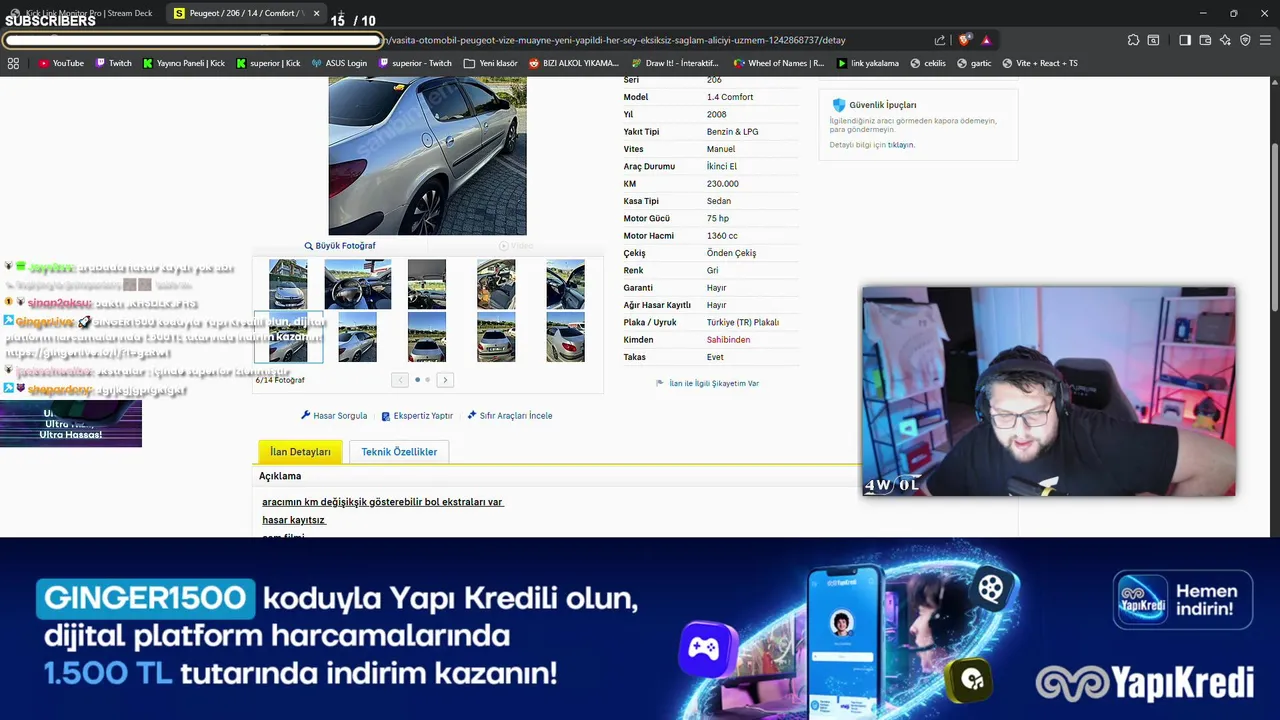Image resolution: width=1280 pixels, height=720 pixels.
Task: Click Büyük Fotoğraf to enlarge photo
Action: click(340, 246)
